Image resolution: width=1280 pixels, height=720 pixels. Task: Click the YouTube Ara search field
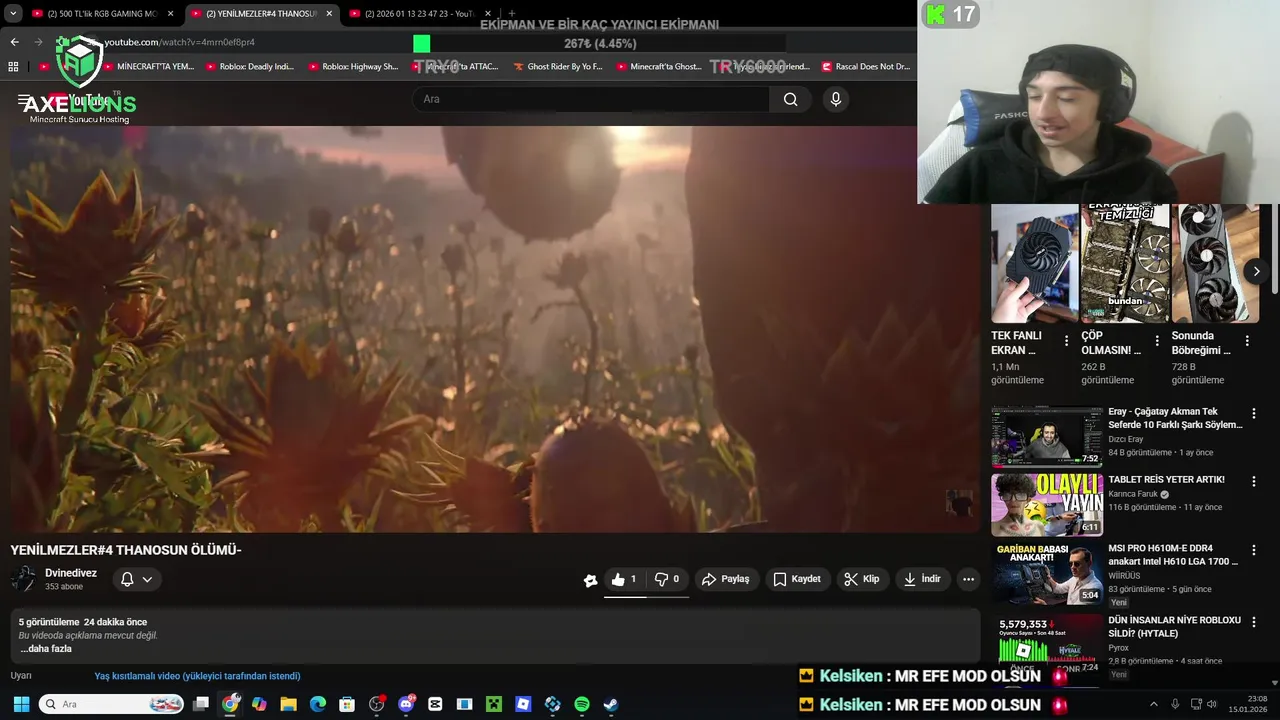591,99
